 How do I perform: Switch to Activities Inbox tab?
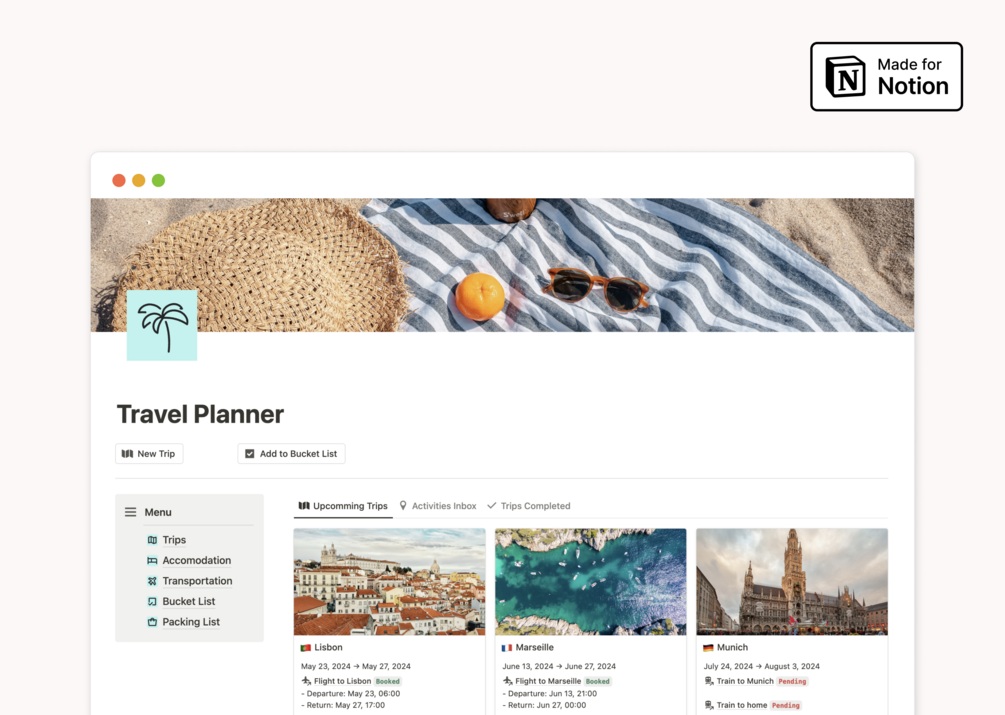[x=438, y=505]
